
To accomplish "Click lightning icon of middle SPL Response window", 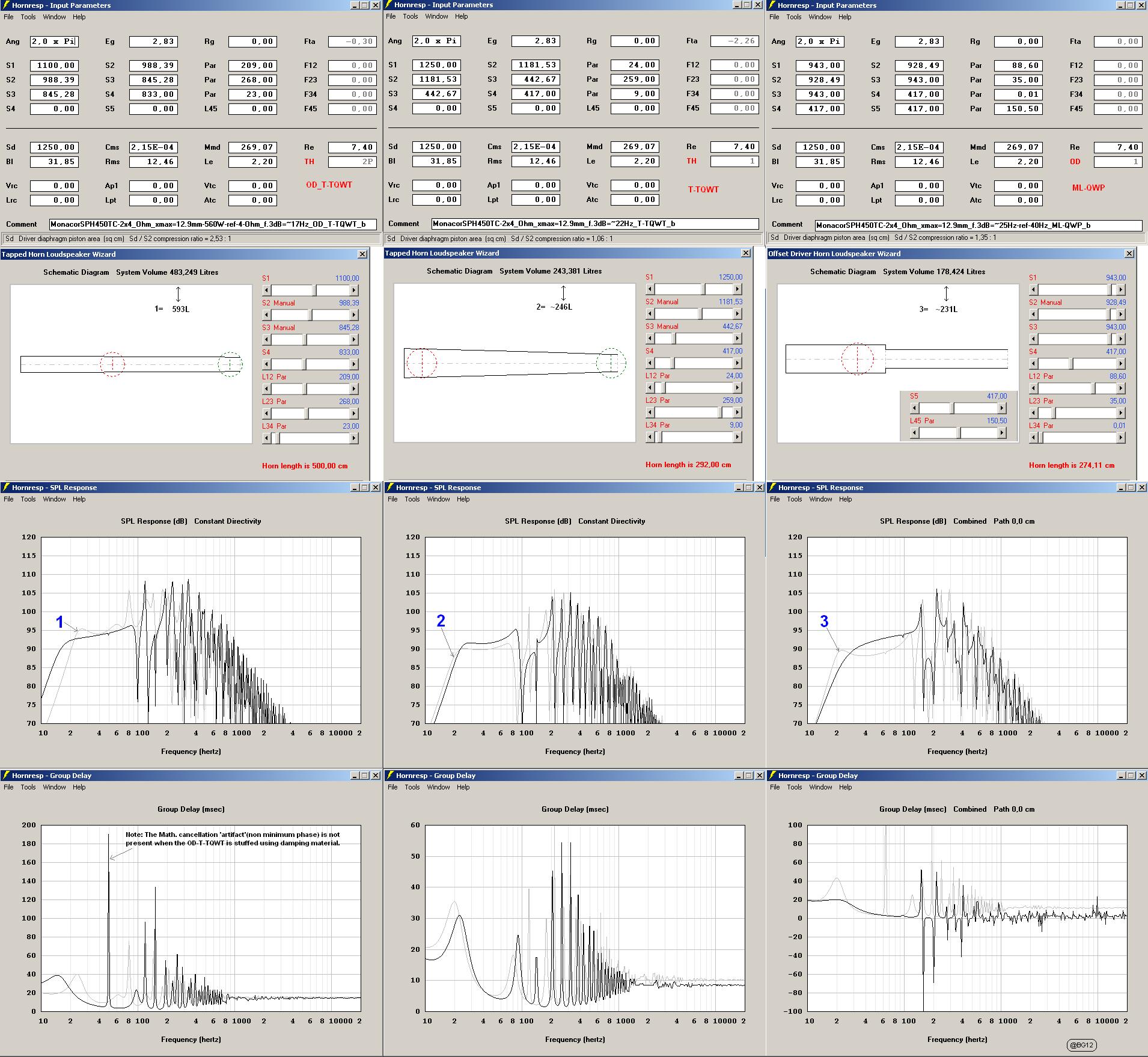I will [390, 488].
